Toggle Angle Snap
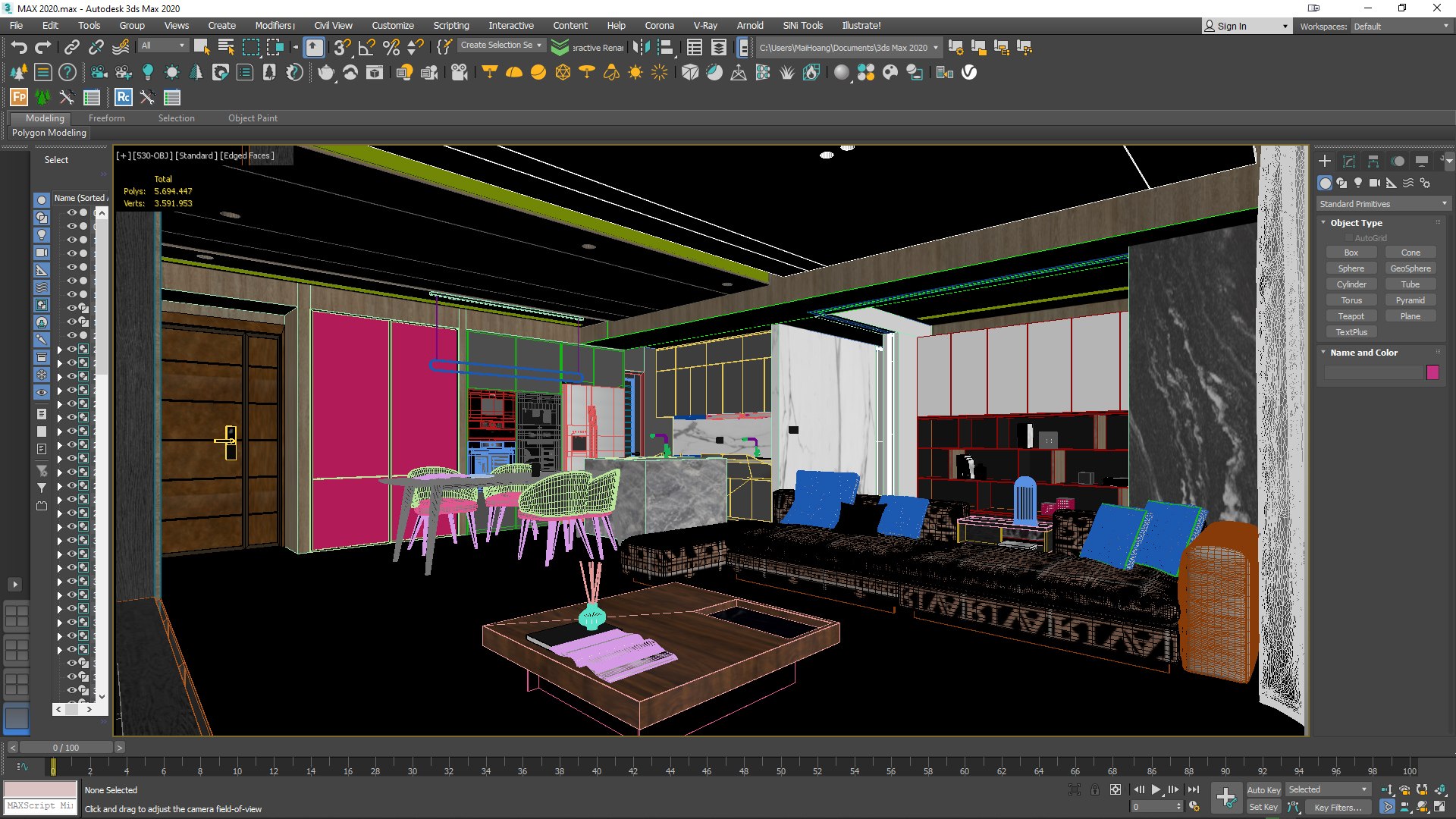The height and width of the screenshot is (819, 1456). point(366,47)
